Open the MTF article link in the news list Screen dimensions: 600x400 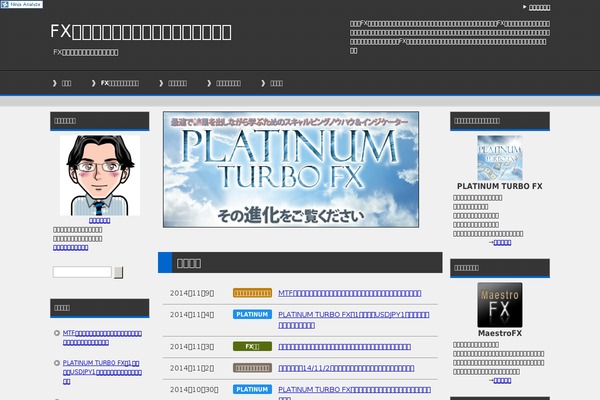[350, 293]
